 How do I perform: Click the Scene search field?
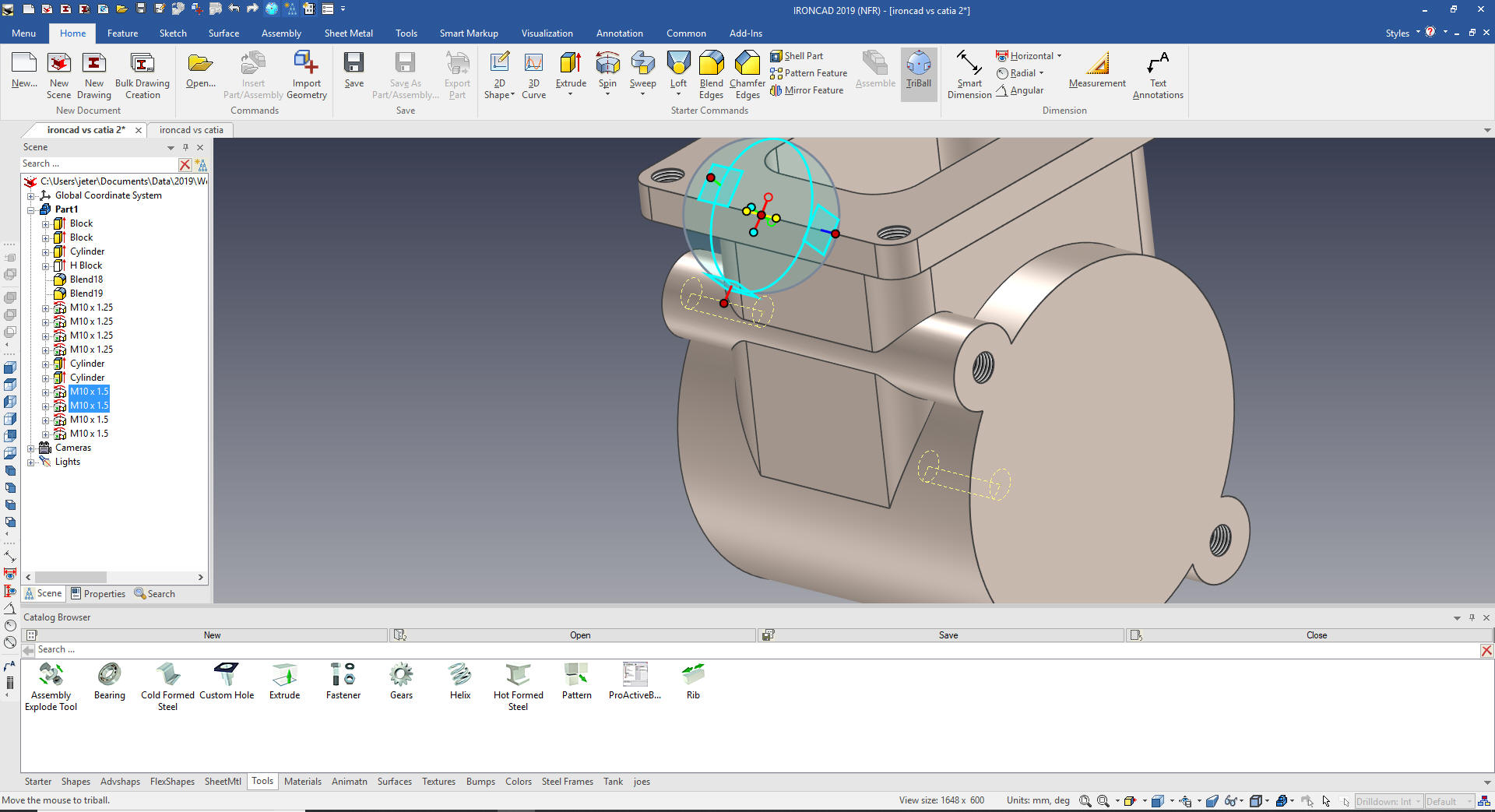click(99, 164)
